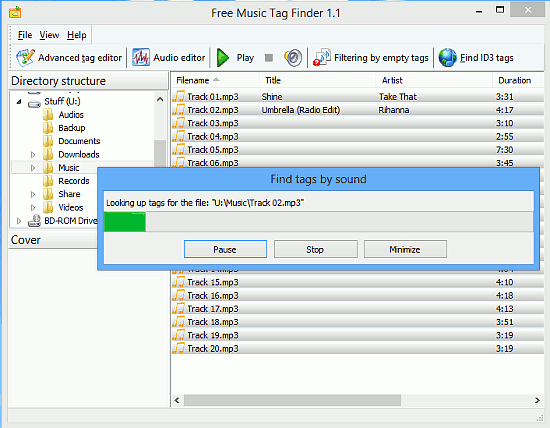Minimize the Find tags by sound dialog

click(x=405, y=249)
